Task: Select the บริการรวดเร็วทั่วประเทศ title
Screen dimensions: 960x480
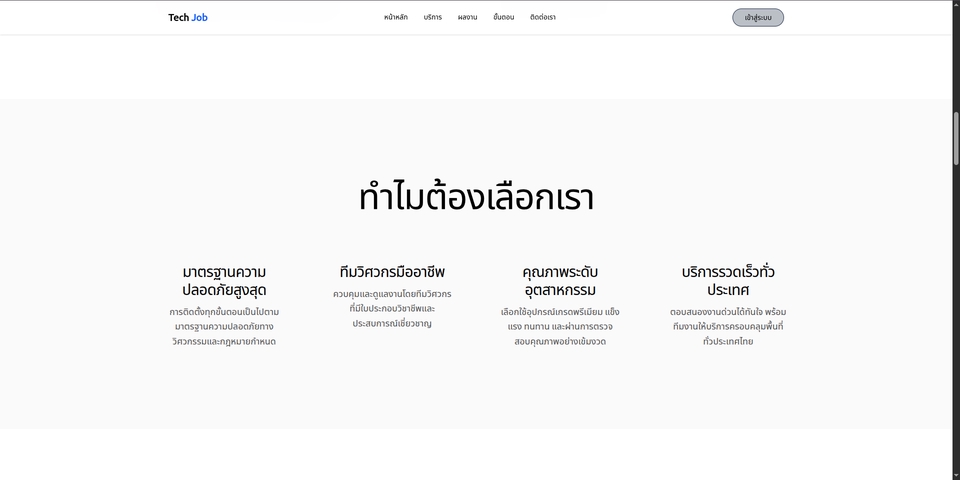Action: (728, 281)
